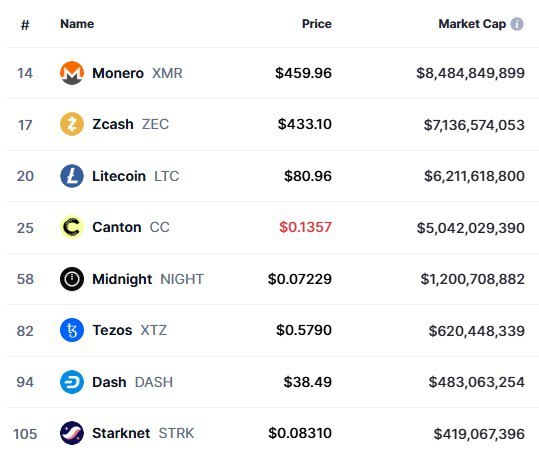Open the Market Cap info icon
The height and width of the screenshot is (454, 539).
pyautogui.click(x=517, y=24)
